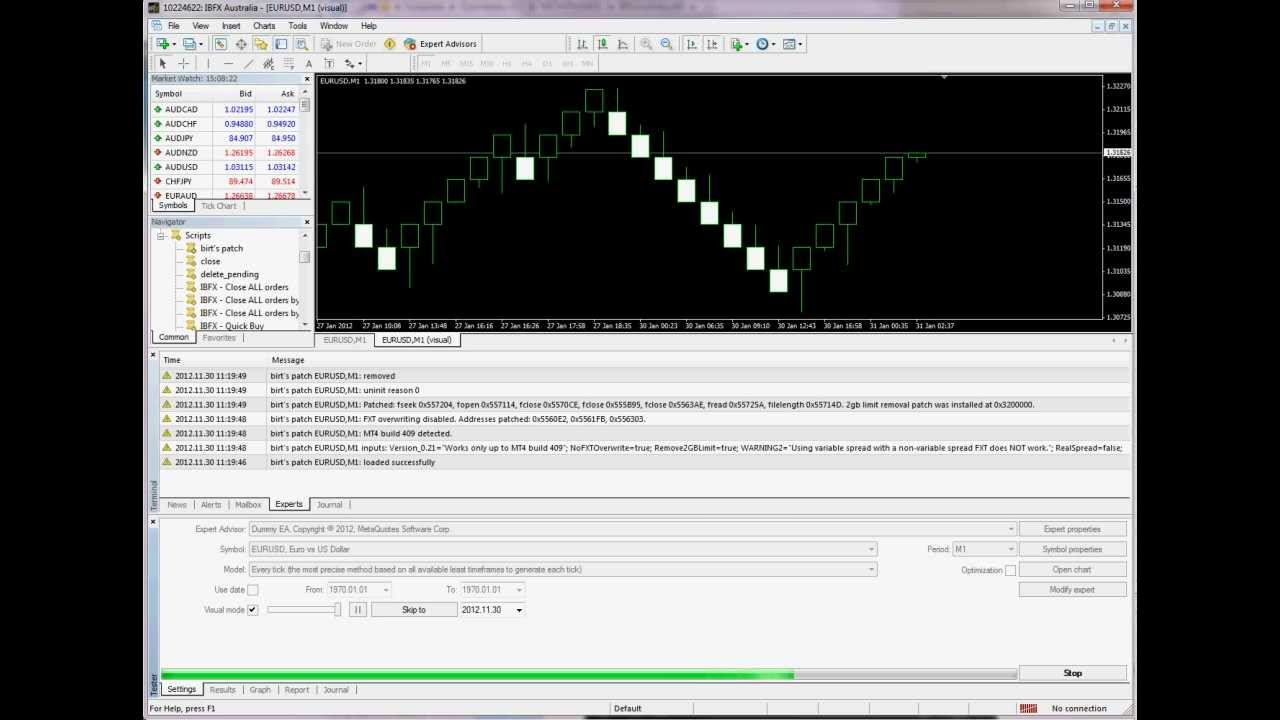
Task: Select the Cursor arrow tool
Action: click(x=163, y=63)
